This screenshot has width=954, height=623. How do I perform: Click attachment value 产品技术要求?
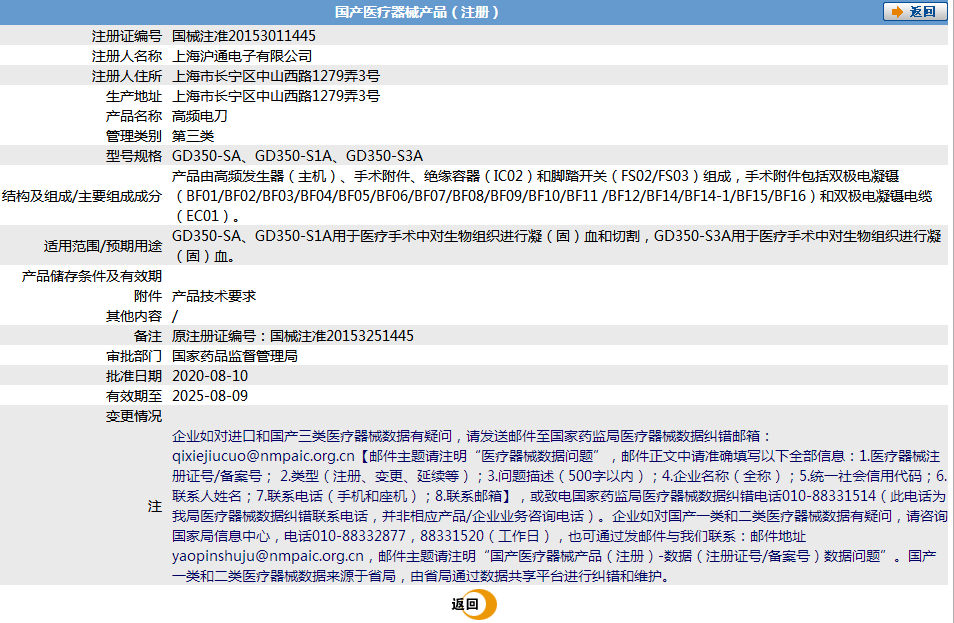214,296
